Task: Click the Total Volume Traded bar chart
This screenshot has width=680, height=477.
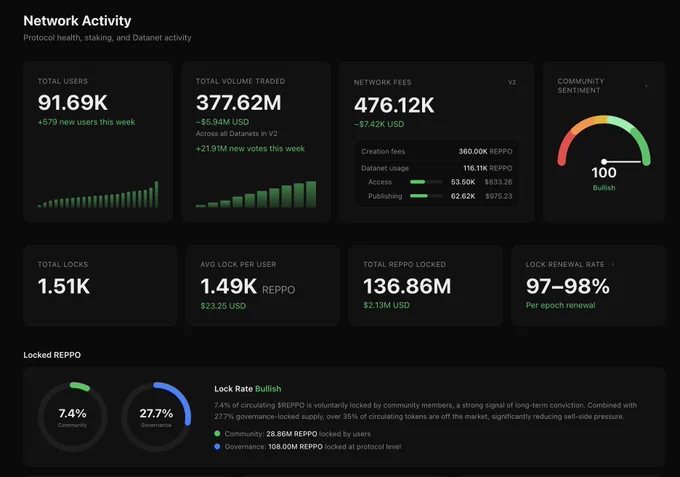Action: [x=256, y=194]
